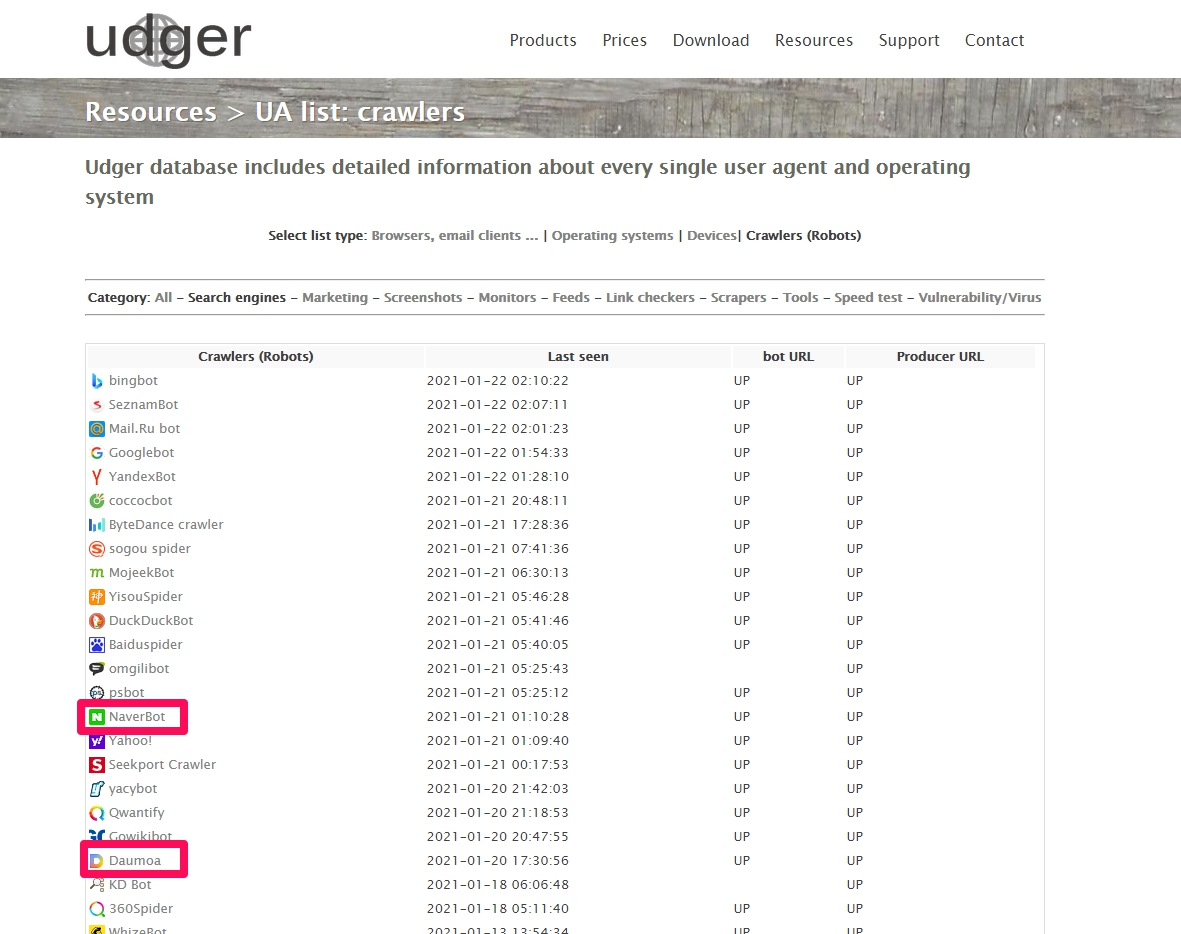Open the Baiduspider crawler entry
Image resolution: width=1181 pixels, height=934 pixels.
click(145, 645)
